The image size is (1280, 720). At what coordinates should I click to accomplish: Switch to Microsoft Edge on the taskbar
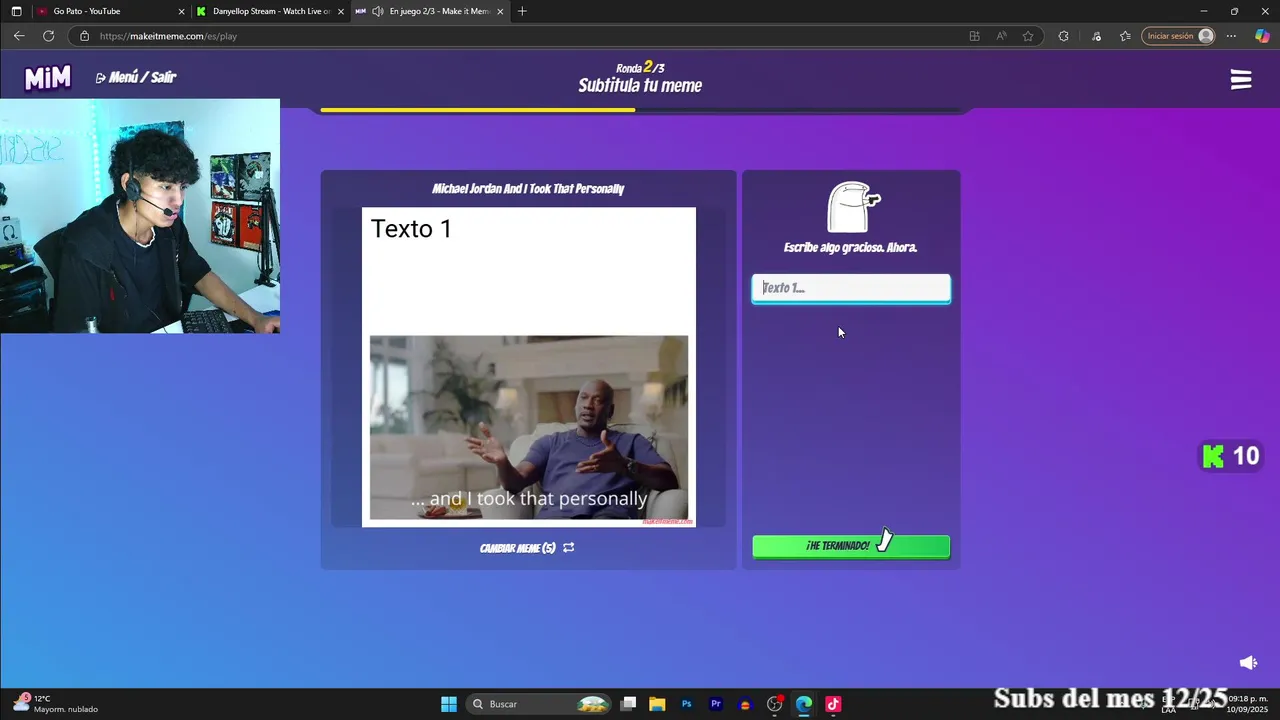tap(804, 704)
